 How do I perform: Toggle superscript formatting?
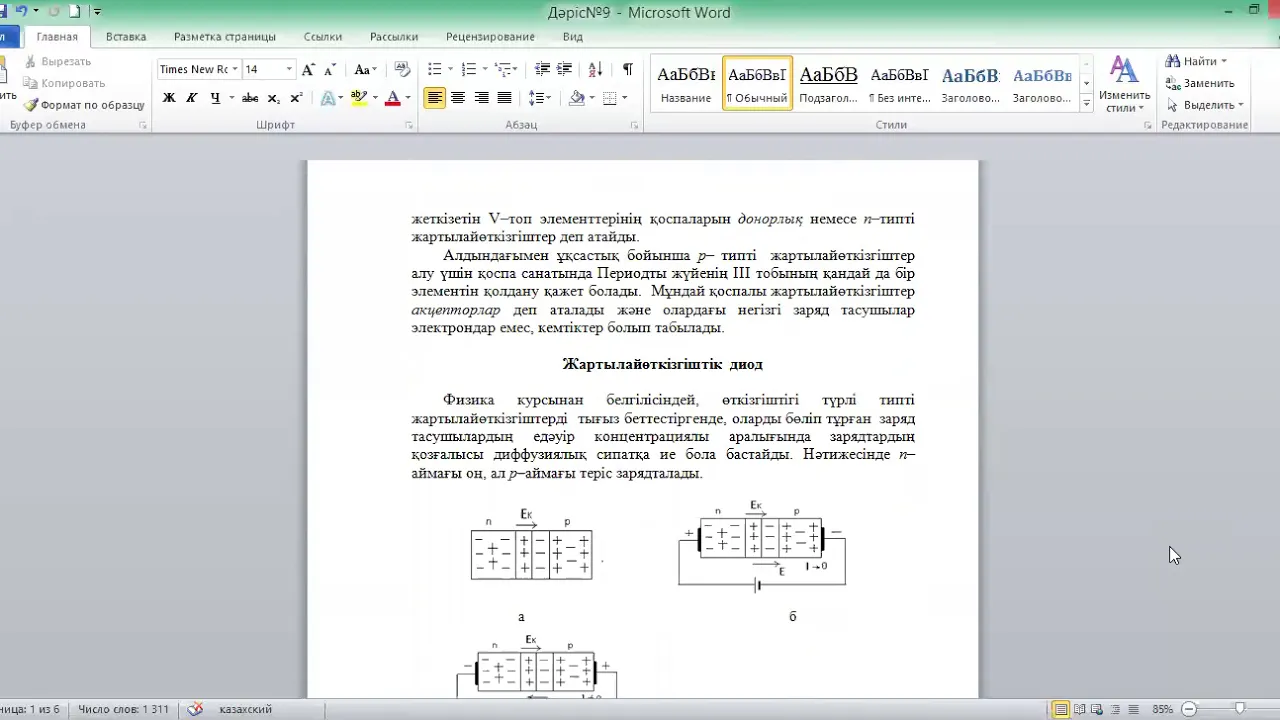(x=296, y=98)
